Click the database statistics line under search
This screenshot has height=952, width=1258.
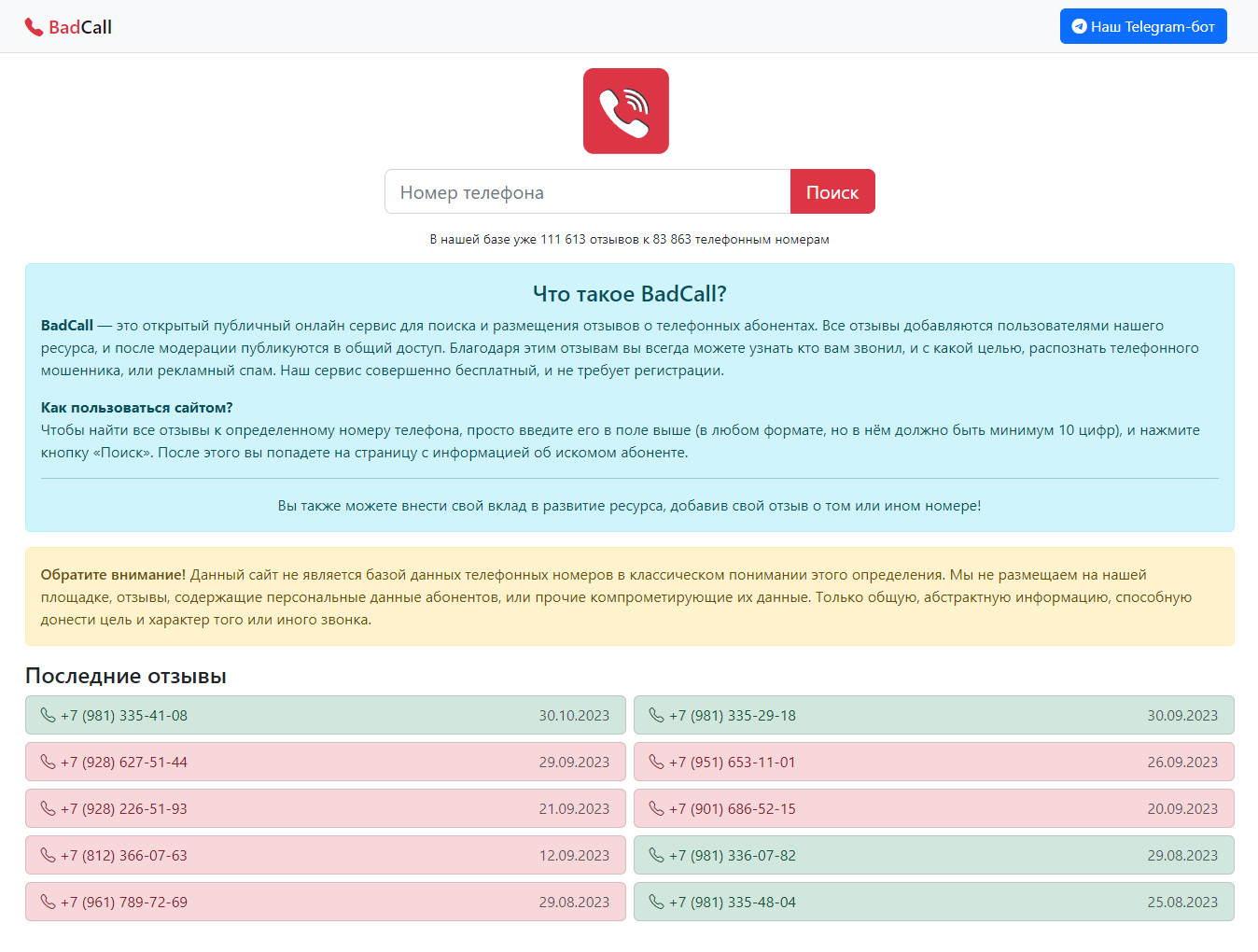(630, 239)
